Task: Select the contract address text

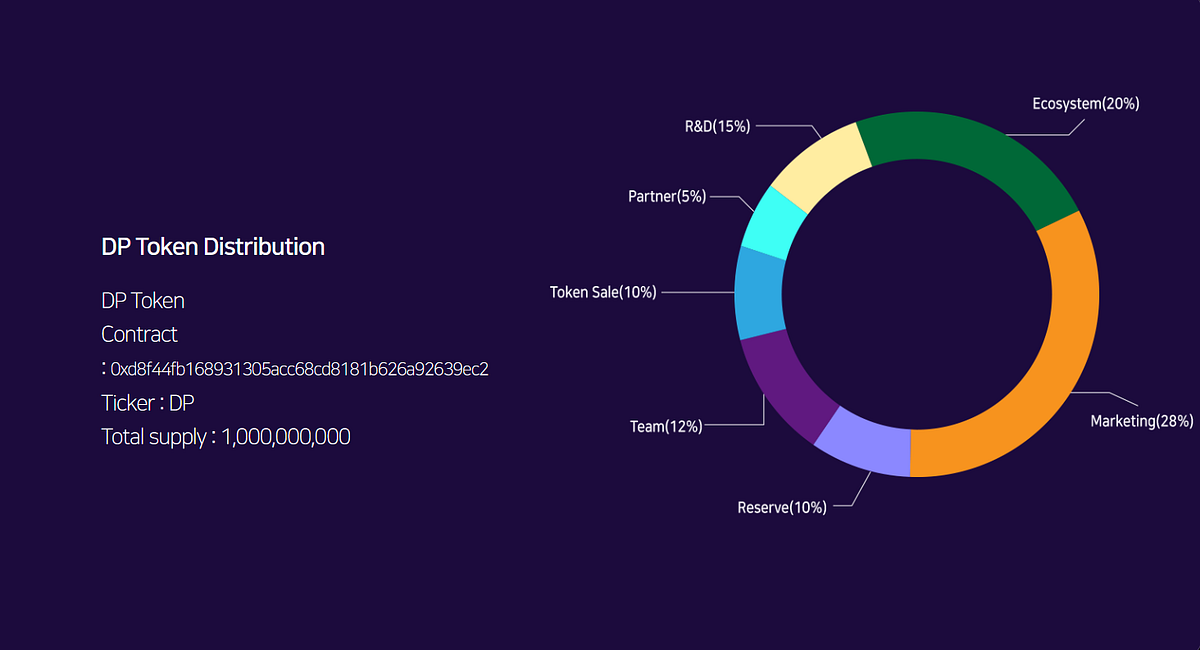Action: 296,368
